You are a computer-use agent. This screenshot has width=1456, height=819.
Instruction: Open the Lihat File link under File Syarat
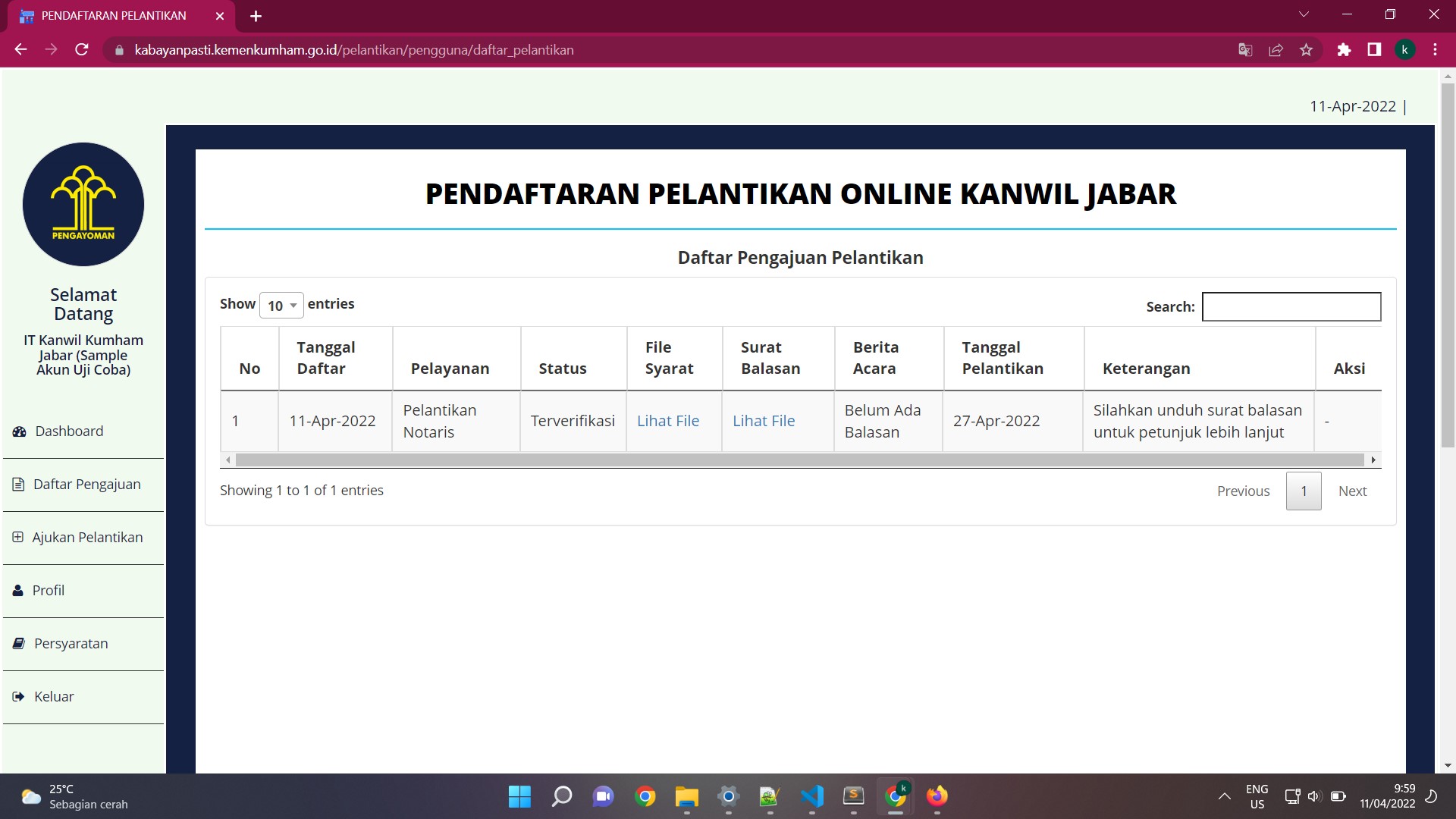[x=667, y=421]
